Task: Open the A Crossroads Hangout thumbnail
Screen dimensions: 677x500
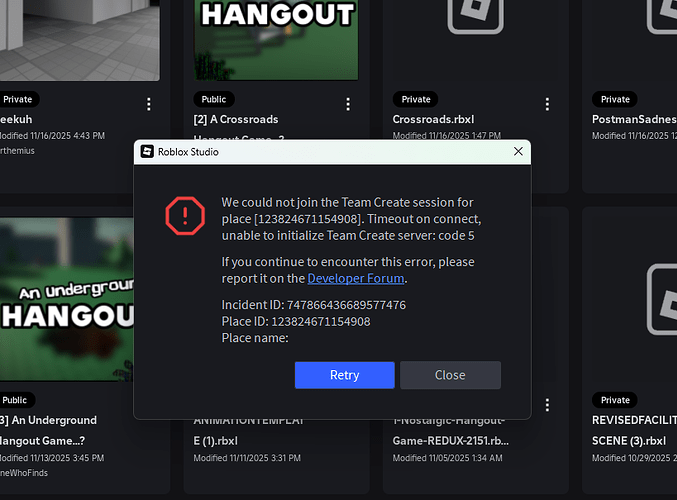Action: tap(276, 40)
